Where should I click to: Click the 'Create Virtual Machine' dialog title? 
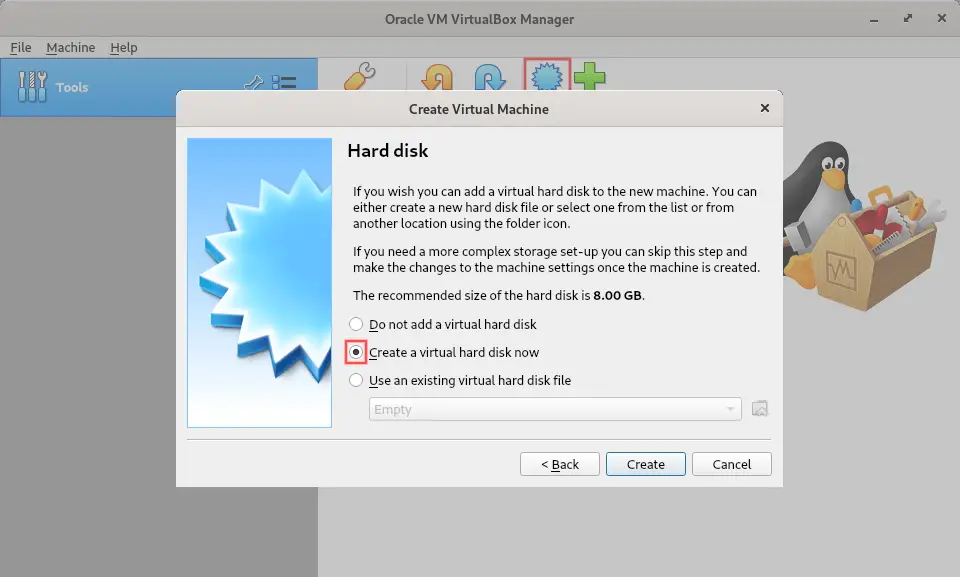tap(479, 109)
